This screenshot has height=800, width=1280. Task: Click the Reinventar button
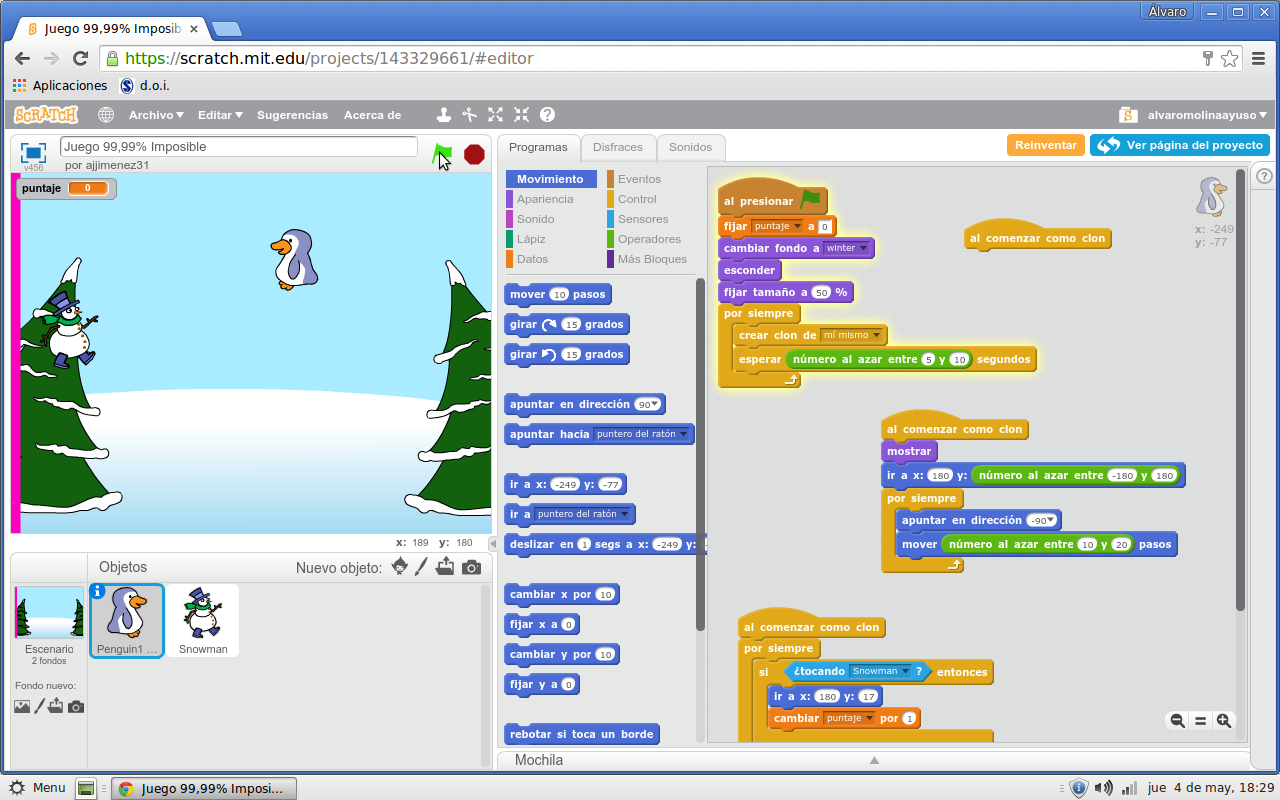1045,144
